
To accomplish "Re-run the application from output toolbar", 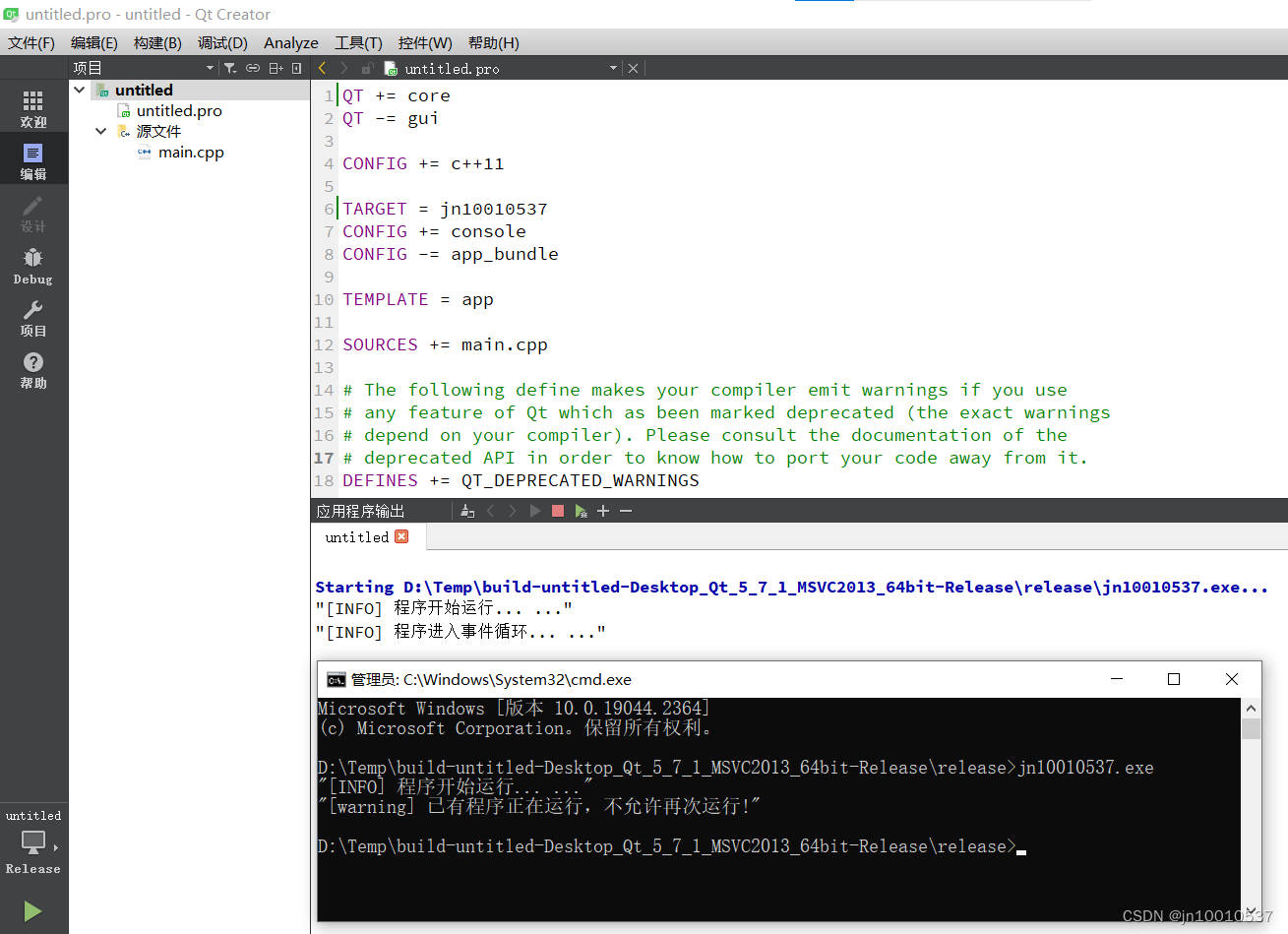I will [x=535, y=511].
